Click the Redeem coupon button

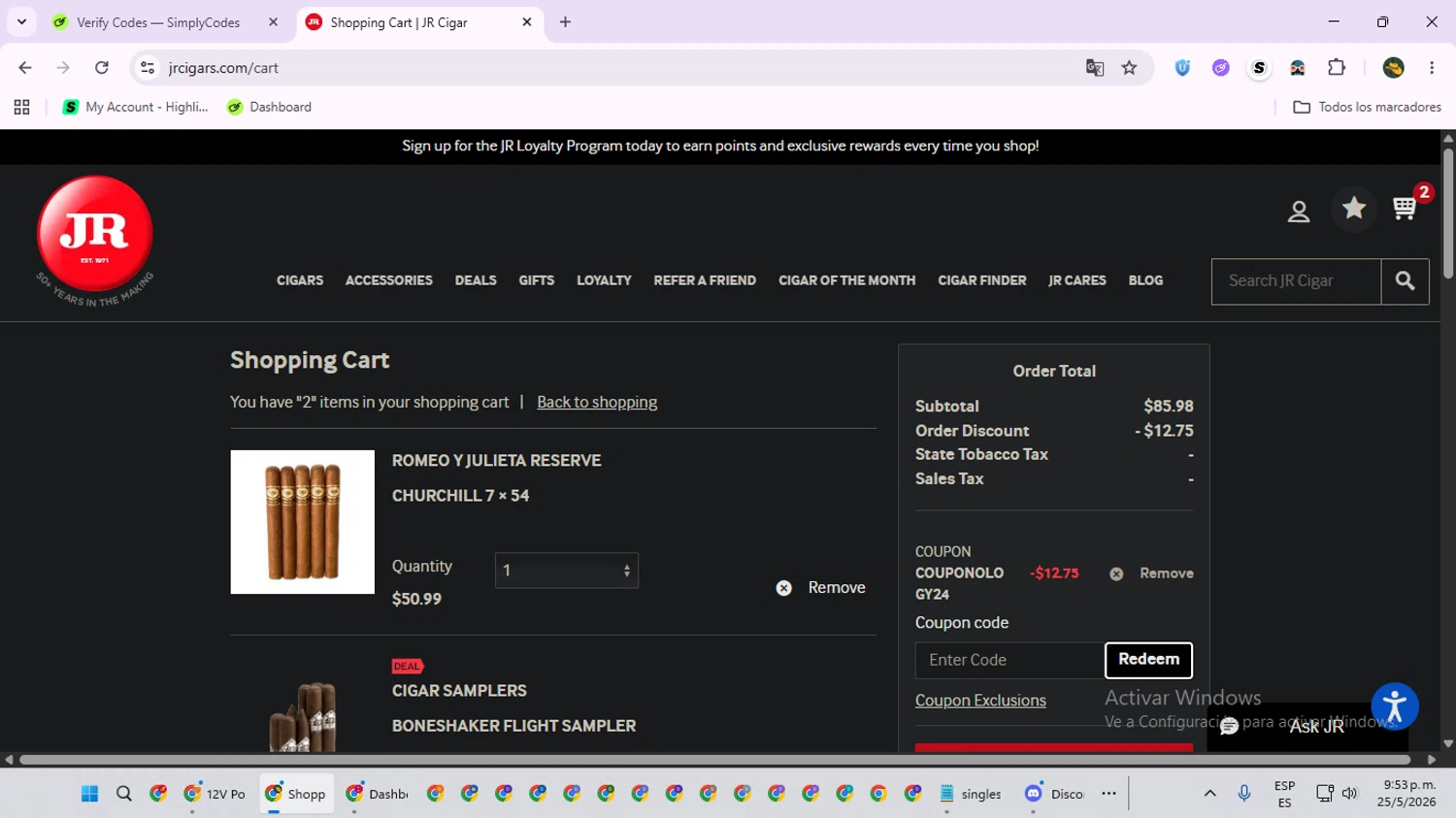pyautogui.click(x=1148, y=660)
